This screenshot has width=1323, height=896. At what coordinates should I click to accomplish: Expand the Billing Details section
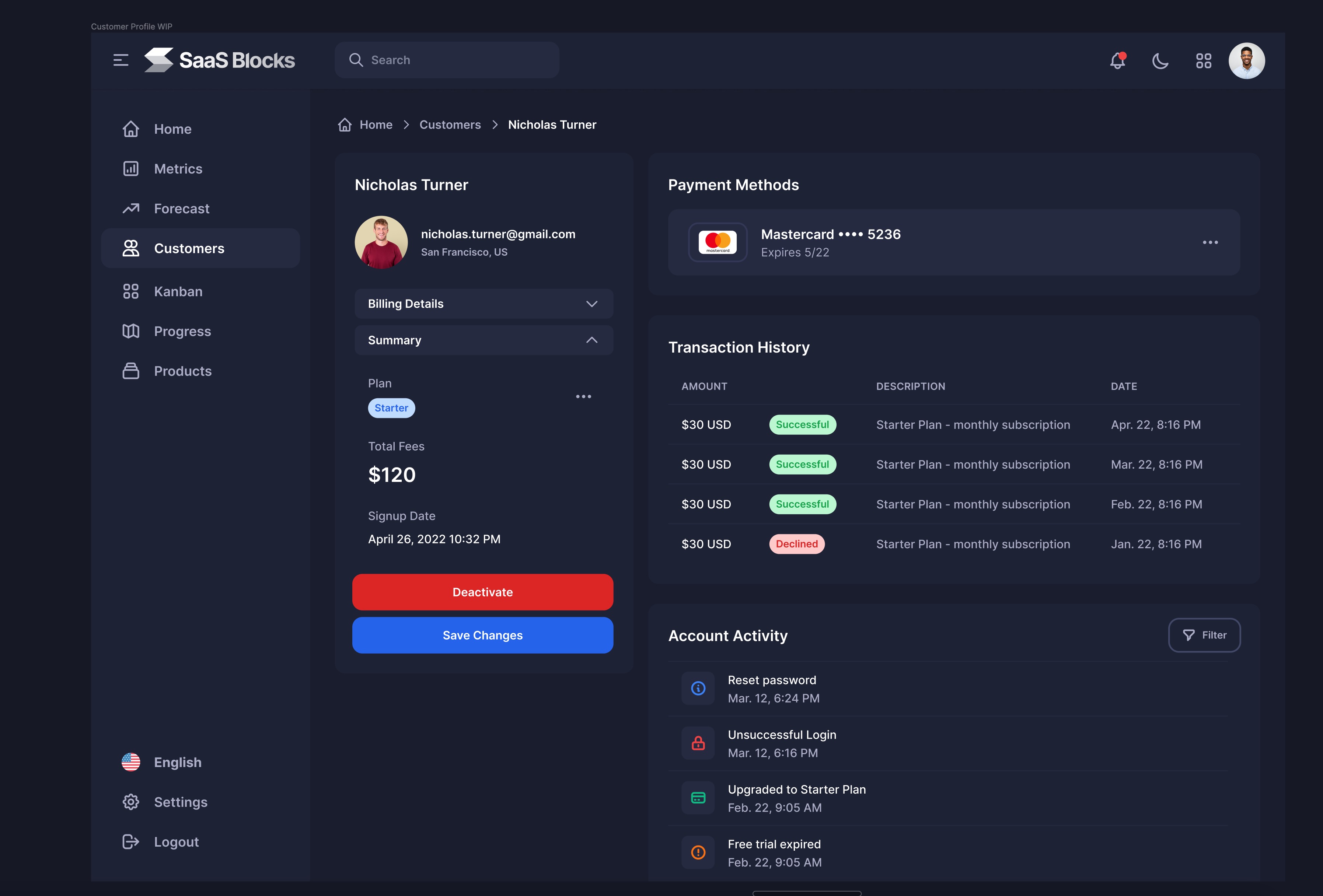(x=483, y=304)
